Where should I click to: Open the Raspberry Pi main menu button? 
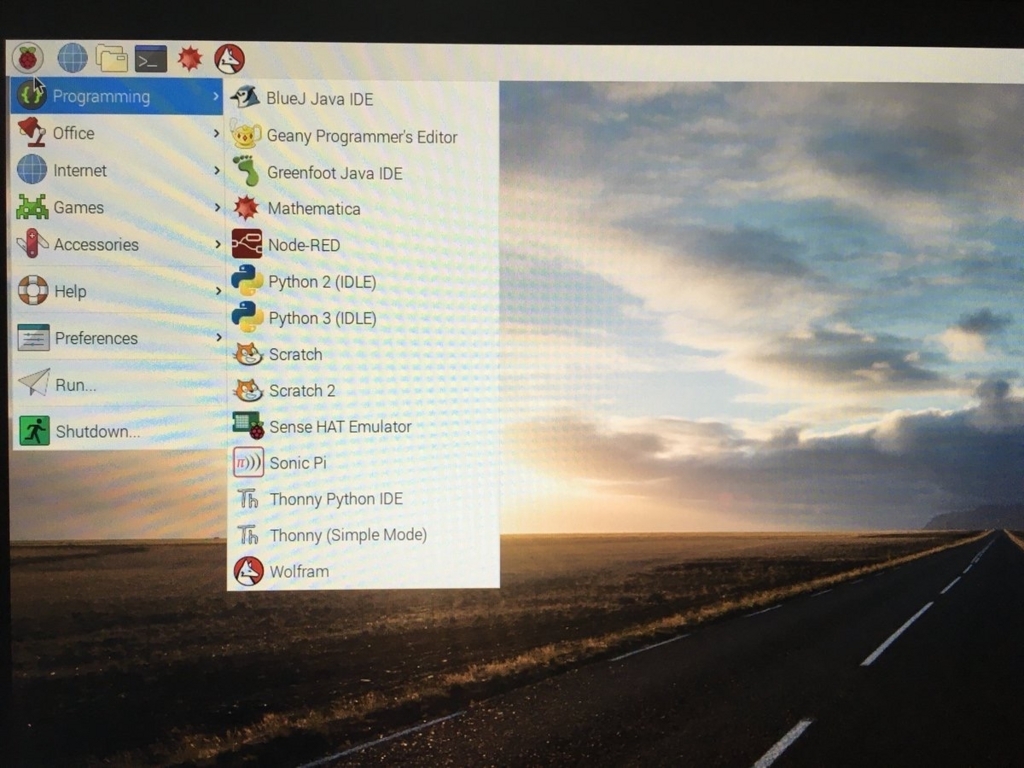click(27, 58)
